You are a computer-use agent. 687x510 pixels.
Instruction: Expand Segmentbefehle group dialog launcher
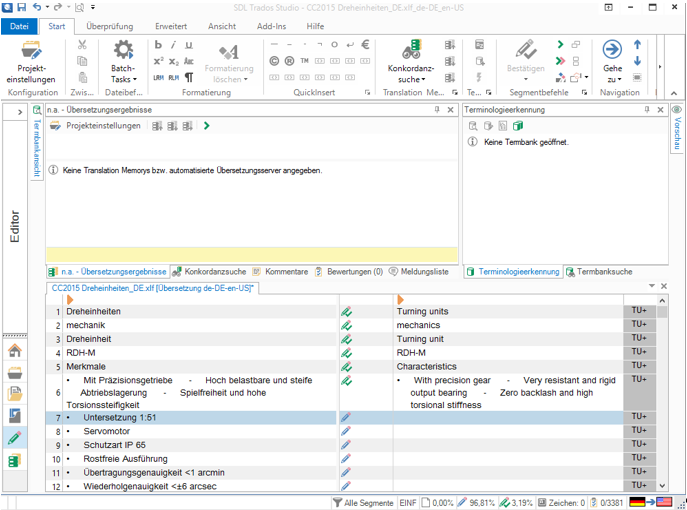coord(584,92)
